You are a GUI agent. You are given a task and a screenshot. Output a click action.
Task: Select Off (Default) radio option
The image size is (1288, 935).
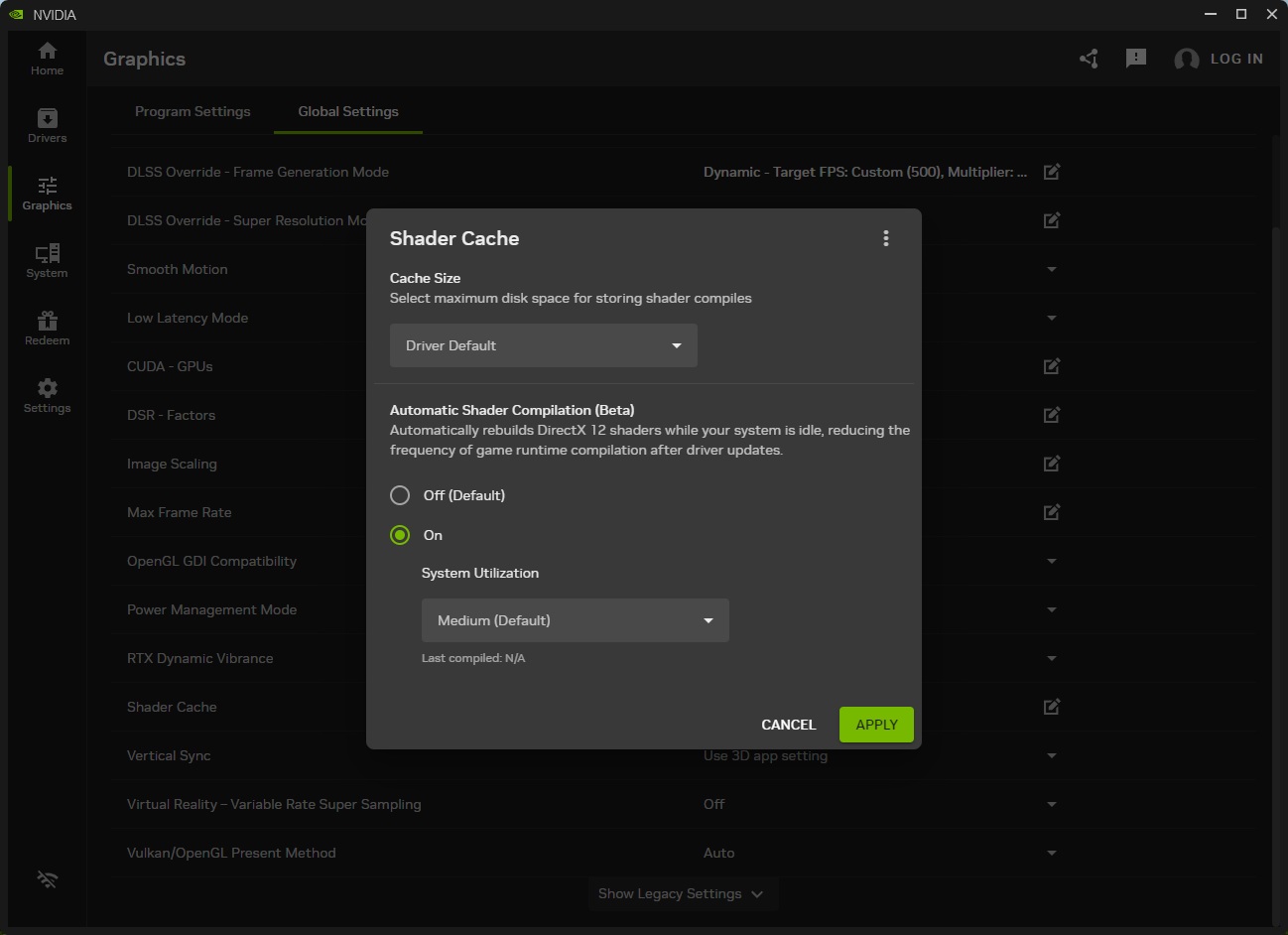click(400, 495)
